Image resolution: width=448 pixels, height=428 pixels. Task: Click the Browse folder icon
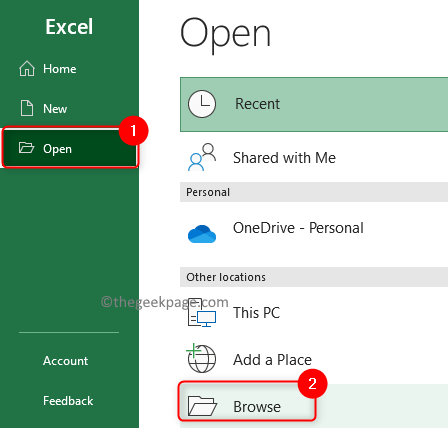202,406
